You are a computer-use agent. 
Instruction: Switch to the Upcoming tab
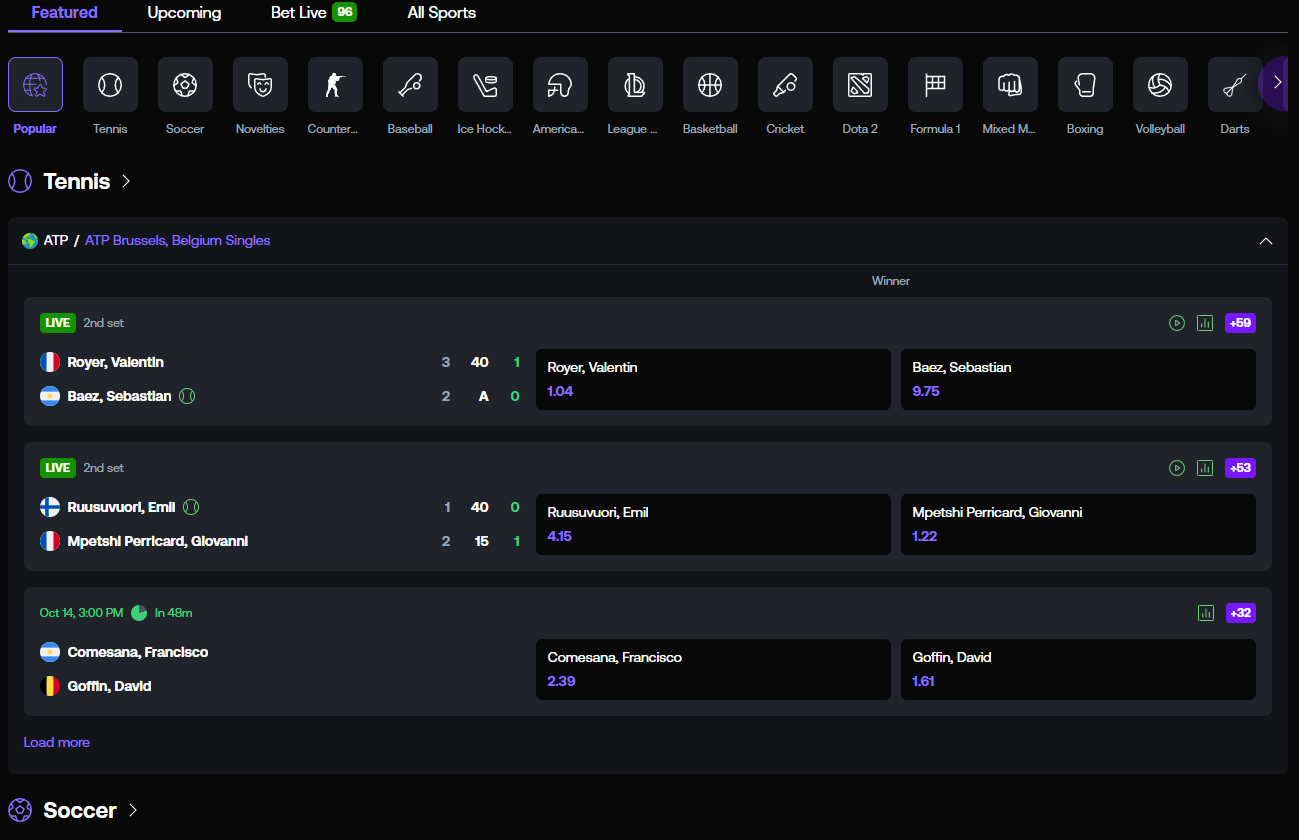[184, 13]
